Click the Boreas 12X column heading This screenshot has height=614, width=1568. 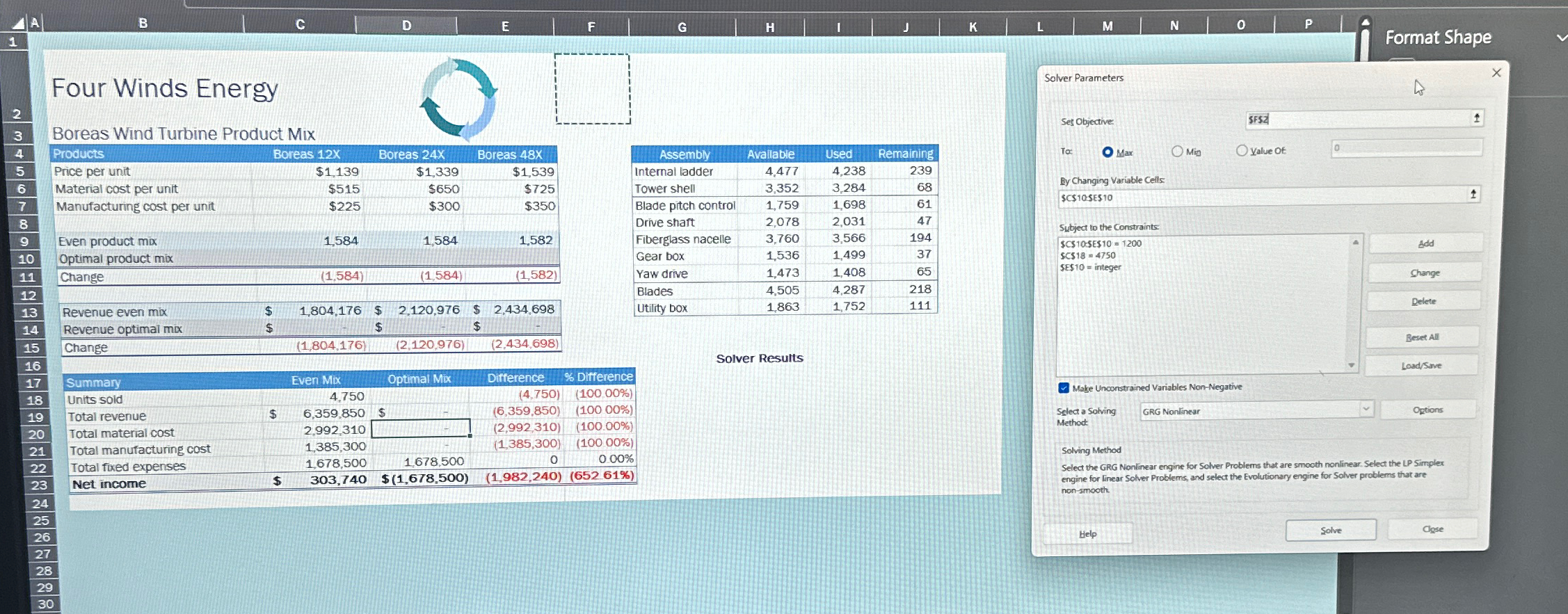307,154
